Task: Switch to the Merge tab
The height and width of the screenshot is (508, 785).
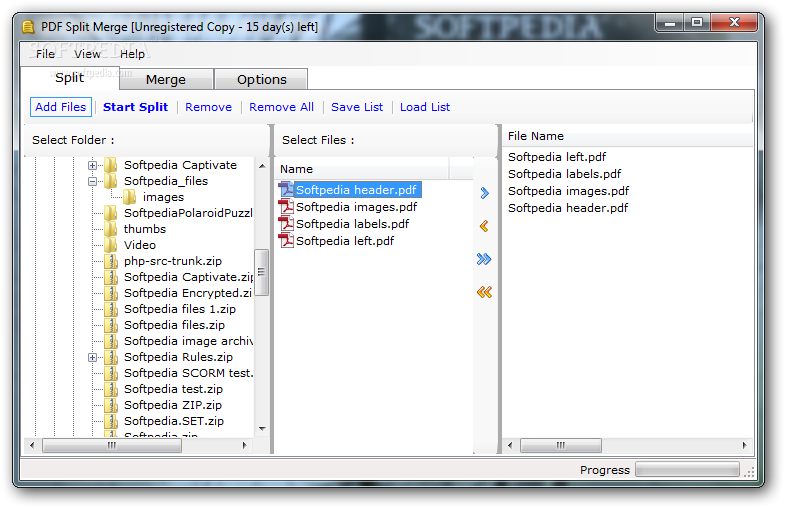Action: pos(166,79)
